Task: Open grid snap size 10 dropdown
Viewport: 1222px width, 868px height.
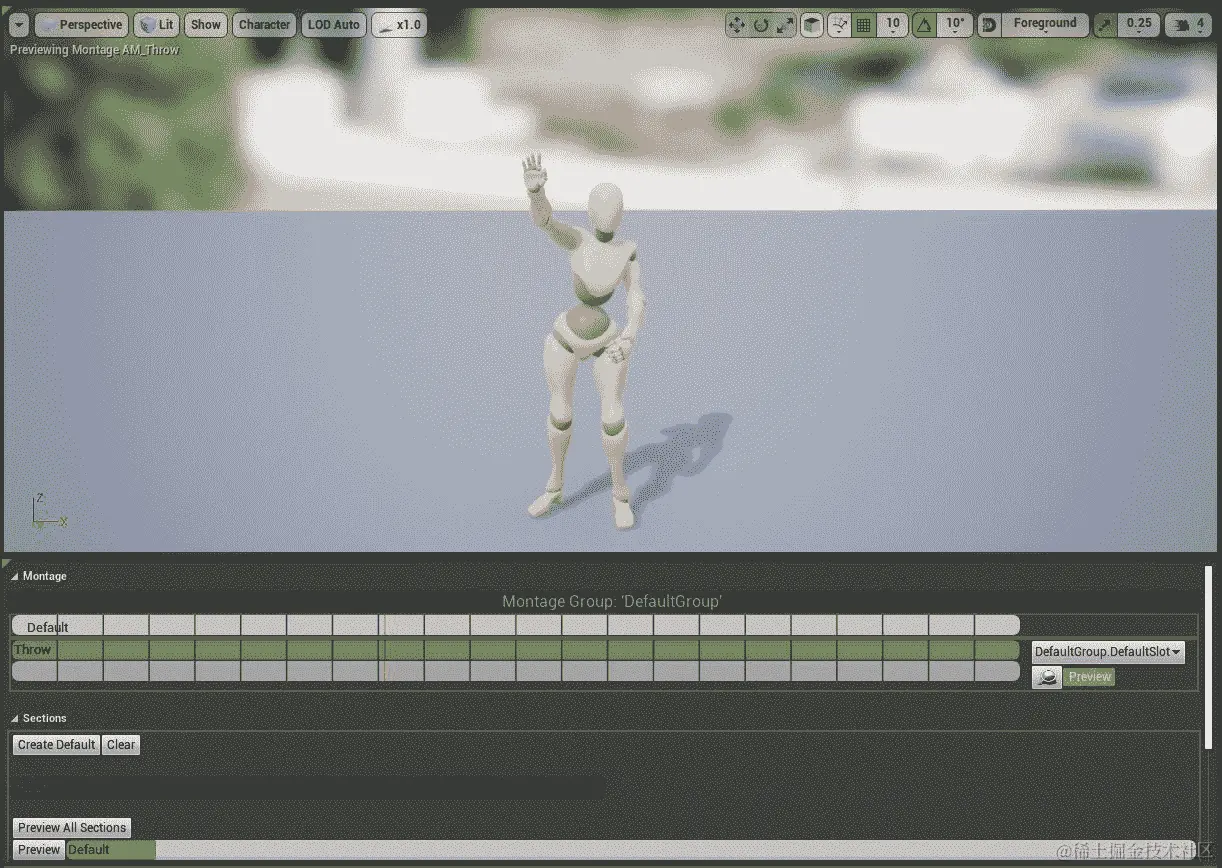Action: pyautogui.click(x=892, y=25)
